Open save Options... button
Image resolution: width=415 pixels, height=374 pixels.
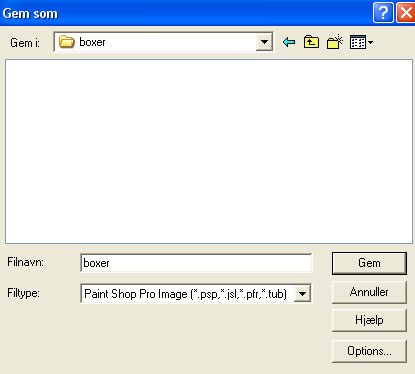(x=369, y=351)
